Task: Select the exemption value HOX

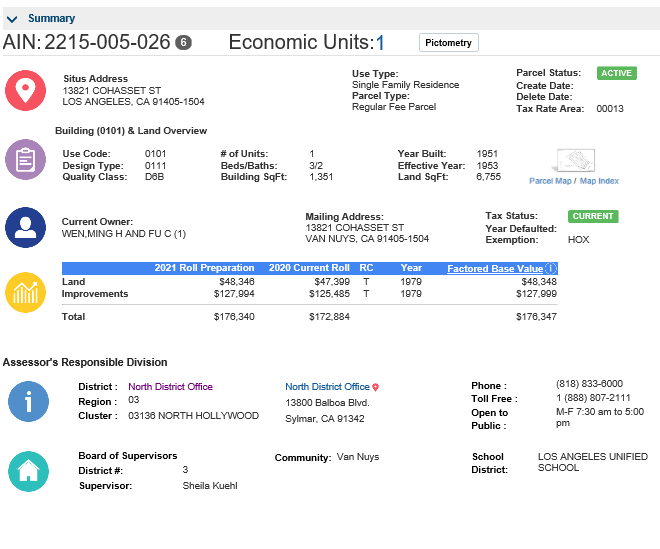Action: [578, 240]
